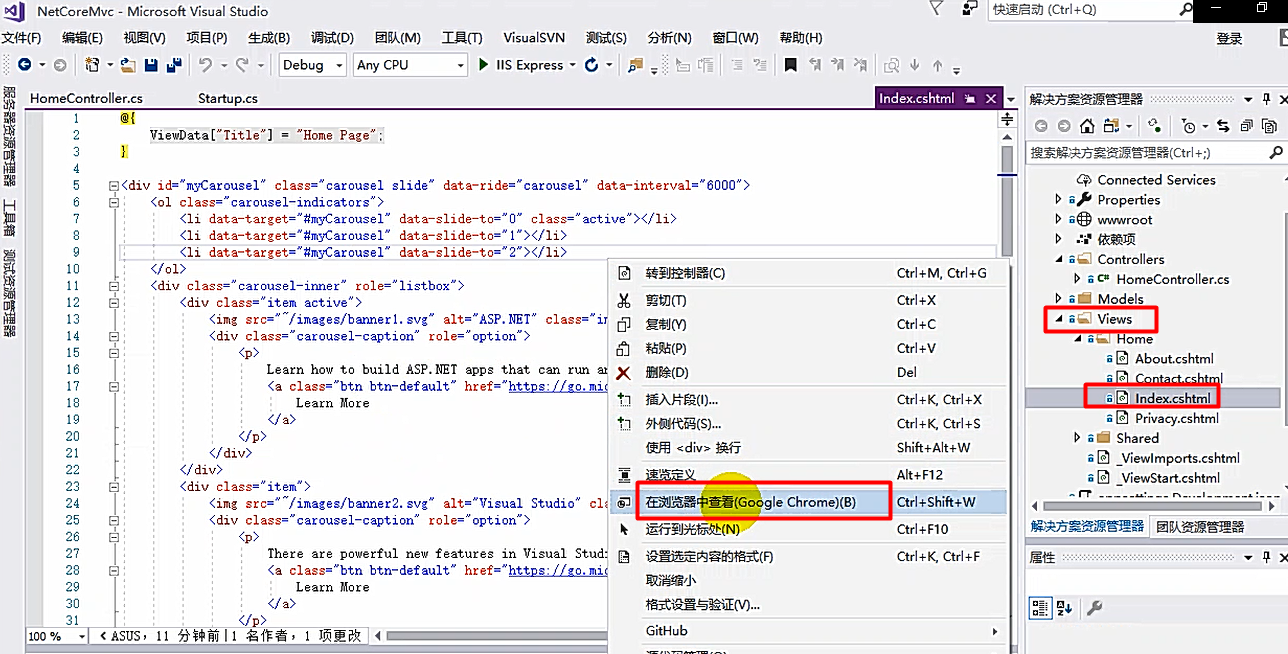Toggle a bookmark with the bookmark icon
The height and width of the screenshot is (654, 1288).
click(x=790, y=65)
